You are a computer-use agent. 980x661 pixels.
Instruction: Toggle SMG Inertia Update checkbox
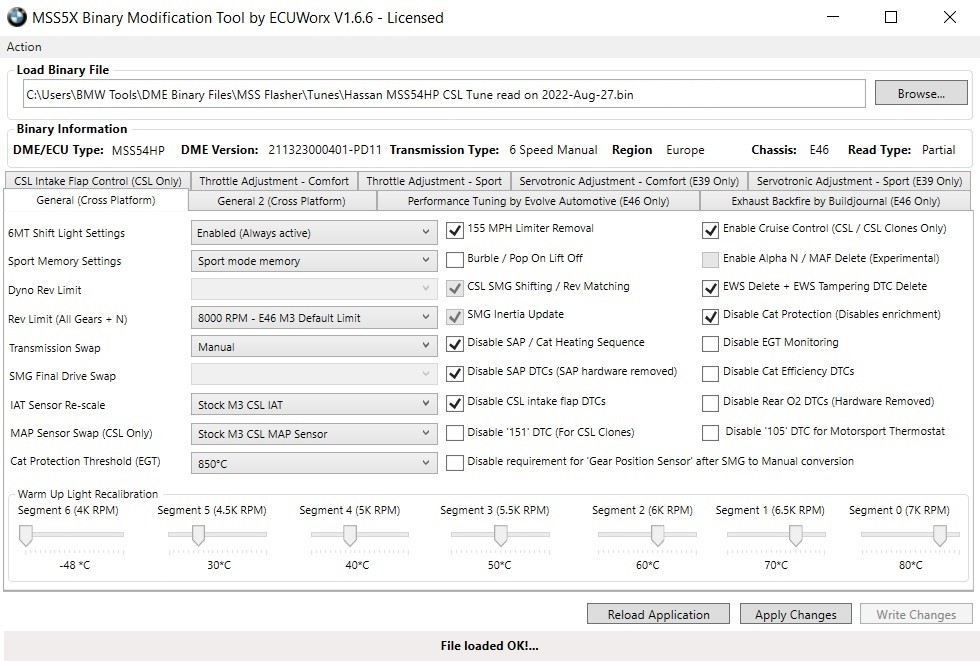pos(455,317)
